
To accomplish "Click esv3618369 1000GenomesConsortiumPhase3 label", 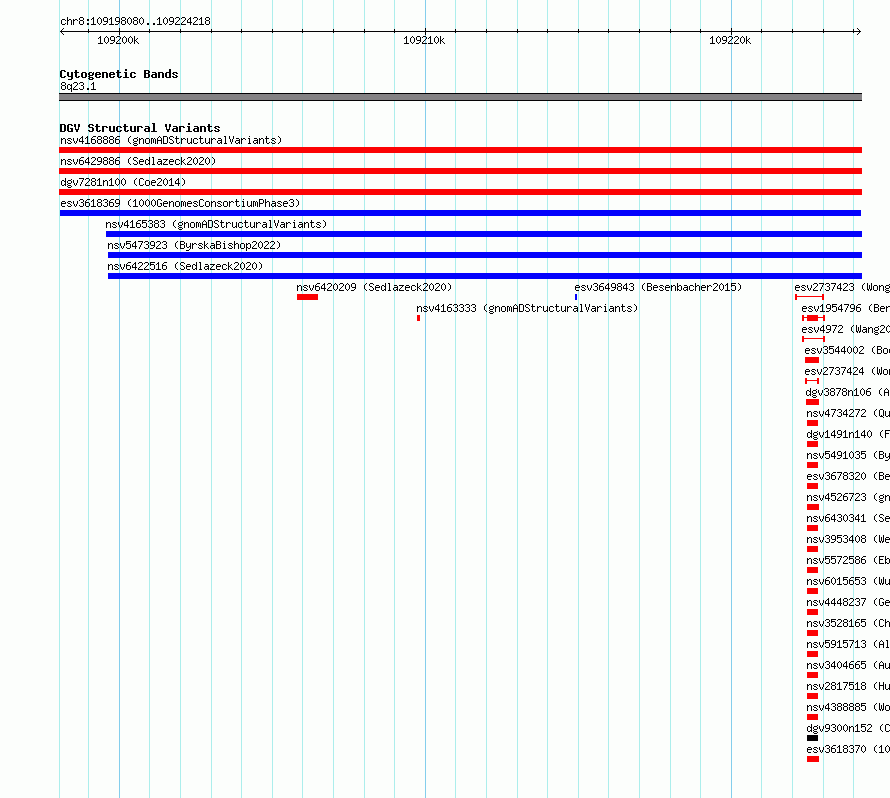I will [x=180, y=203].
